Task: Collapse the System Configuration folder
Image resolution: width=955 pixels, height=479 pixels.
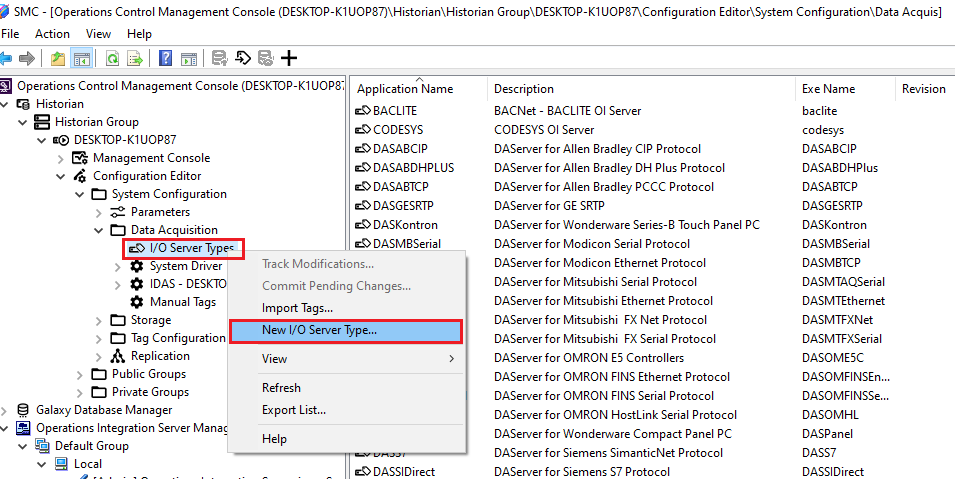Action: pos(80,194)
